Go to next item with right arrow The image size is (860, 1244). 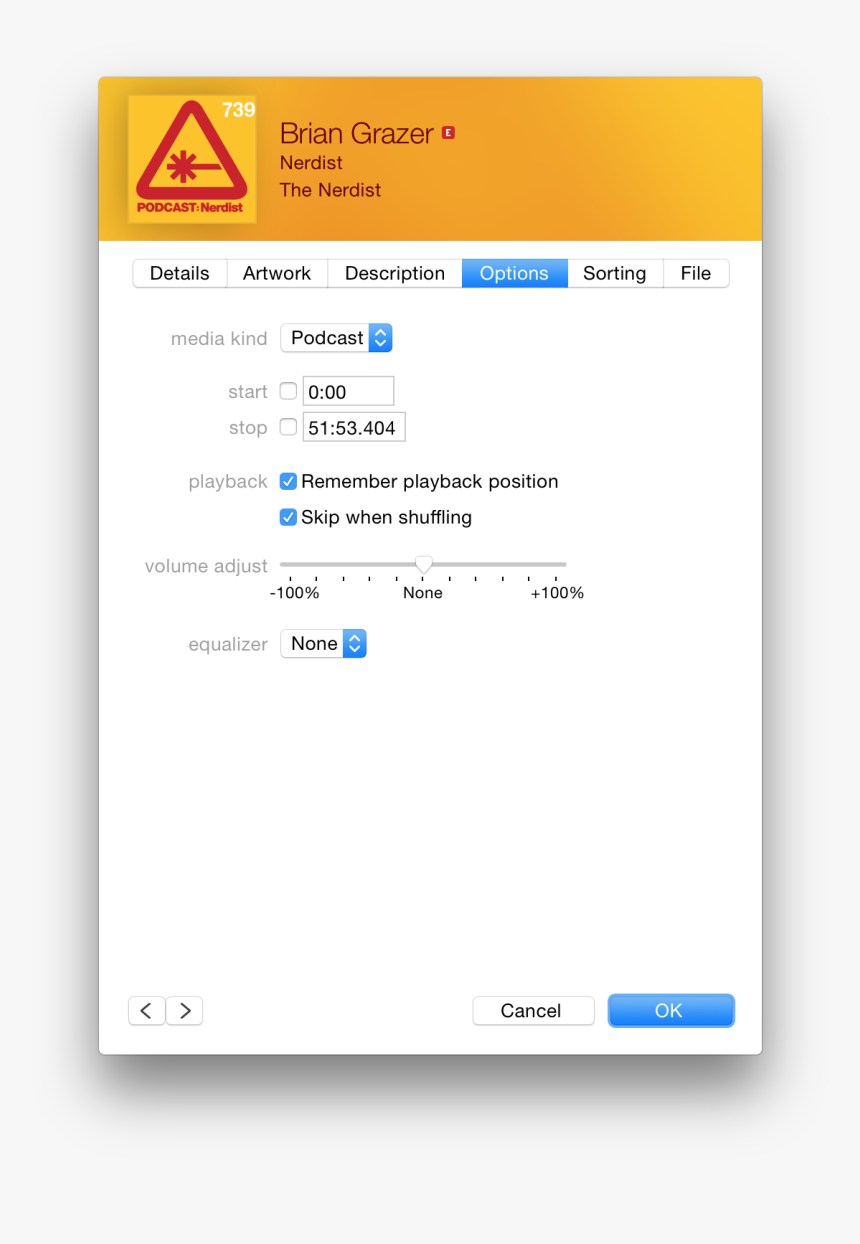coord(185,1011)
